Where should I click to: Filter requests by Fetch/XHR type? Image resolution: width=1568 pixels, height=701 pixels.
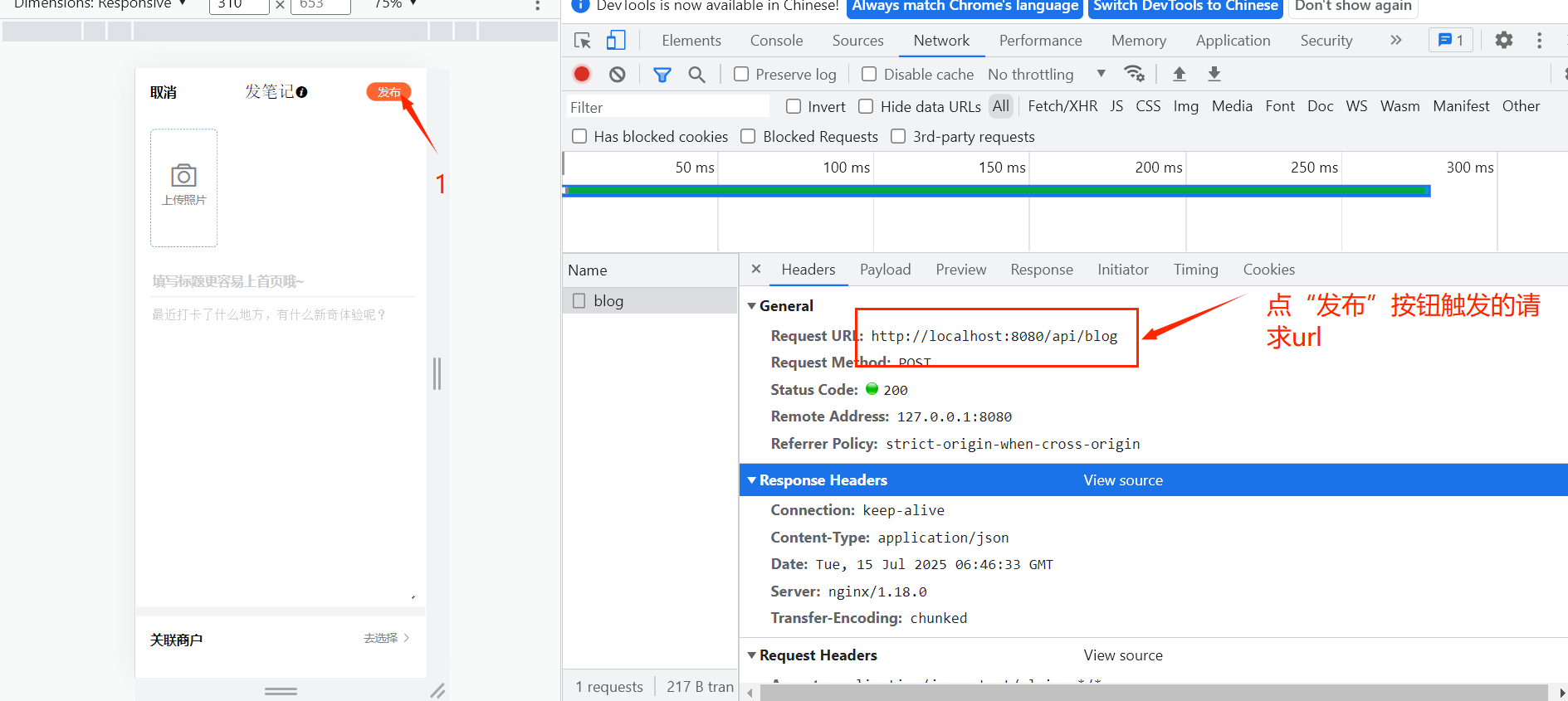point(1062,106)
